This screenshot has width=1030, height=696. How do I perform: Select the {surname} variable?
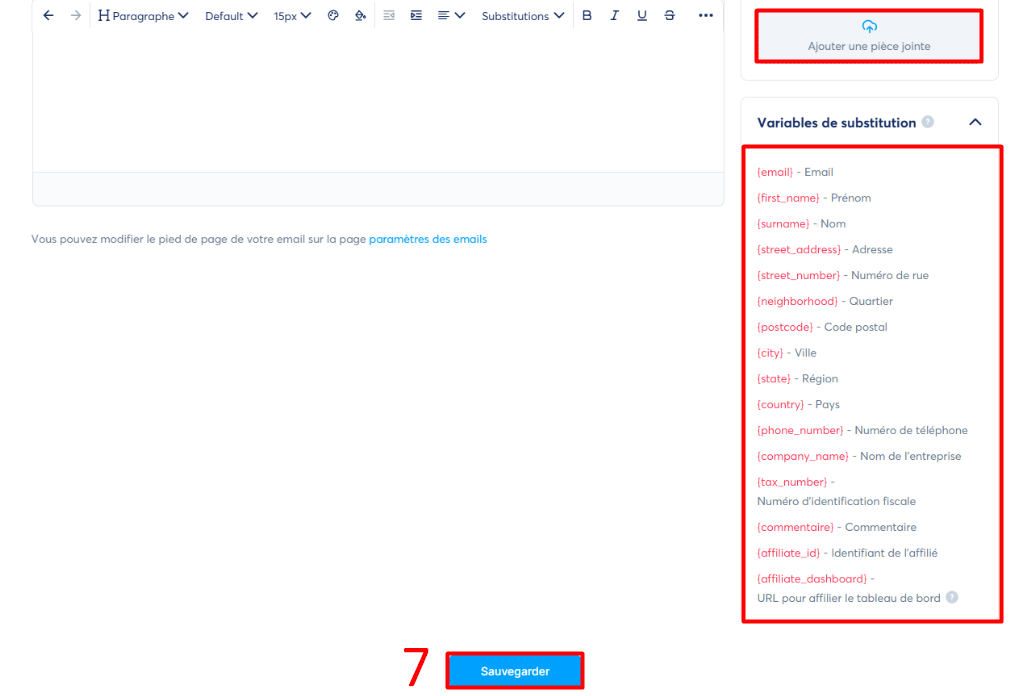point(783,224)
